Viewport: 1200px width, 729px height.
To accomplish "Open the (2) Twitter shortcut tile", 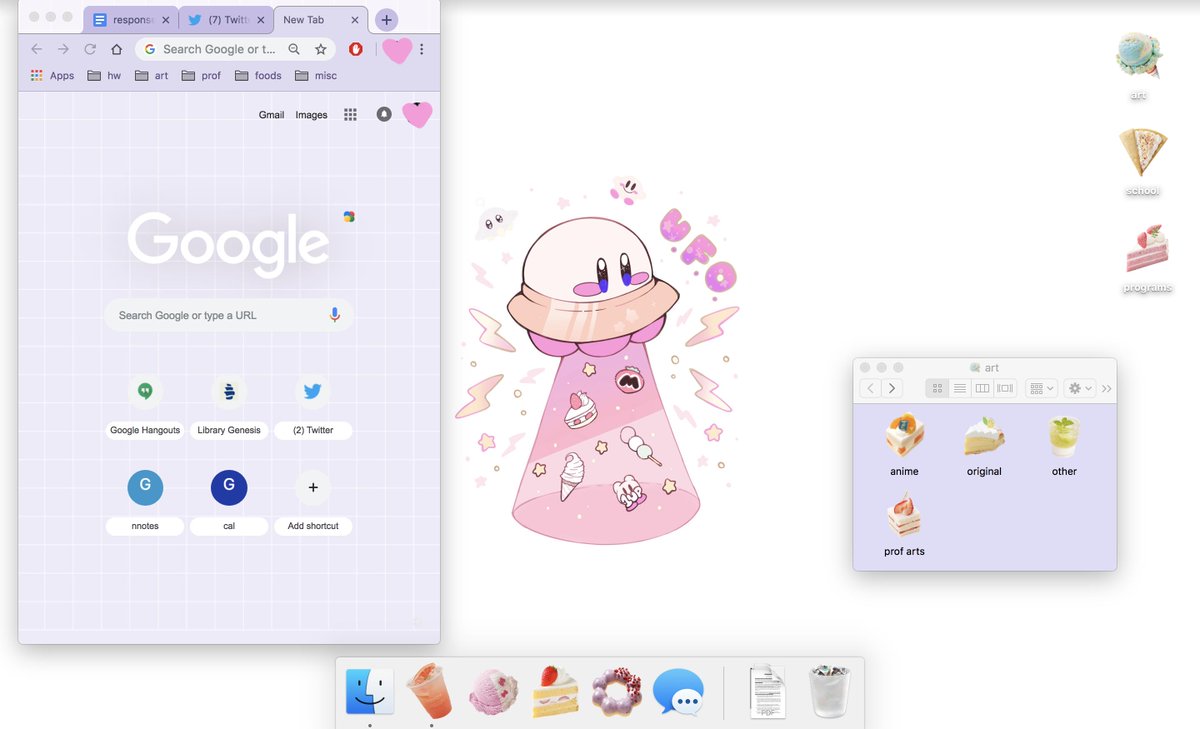I will [313, 405].
